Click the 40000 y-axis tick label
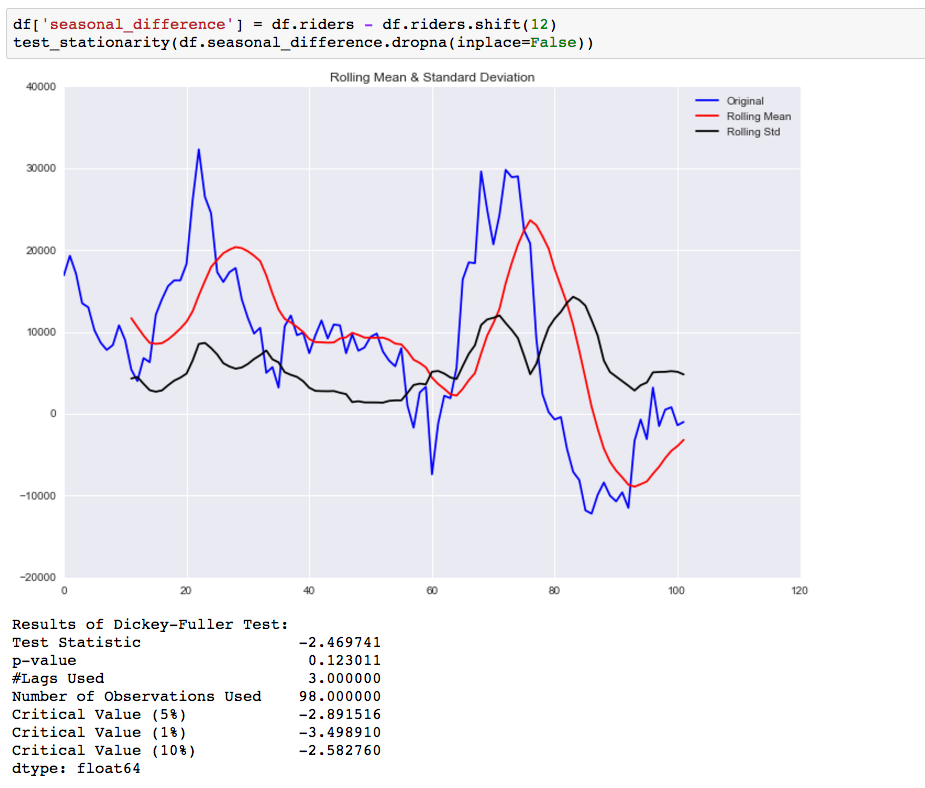Image resolution: width=925 pixels, height=788 pixels. [41, 87]
